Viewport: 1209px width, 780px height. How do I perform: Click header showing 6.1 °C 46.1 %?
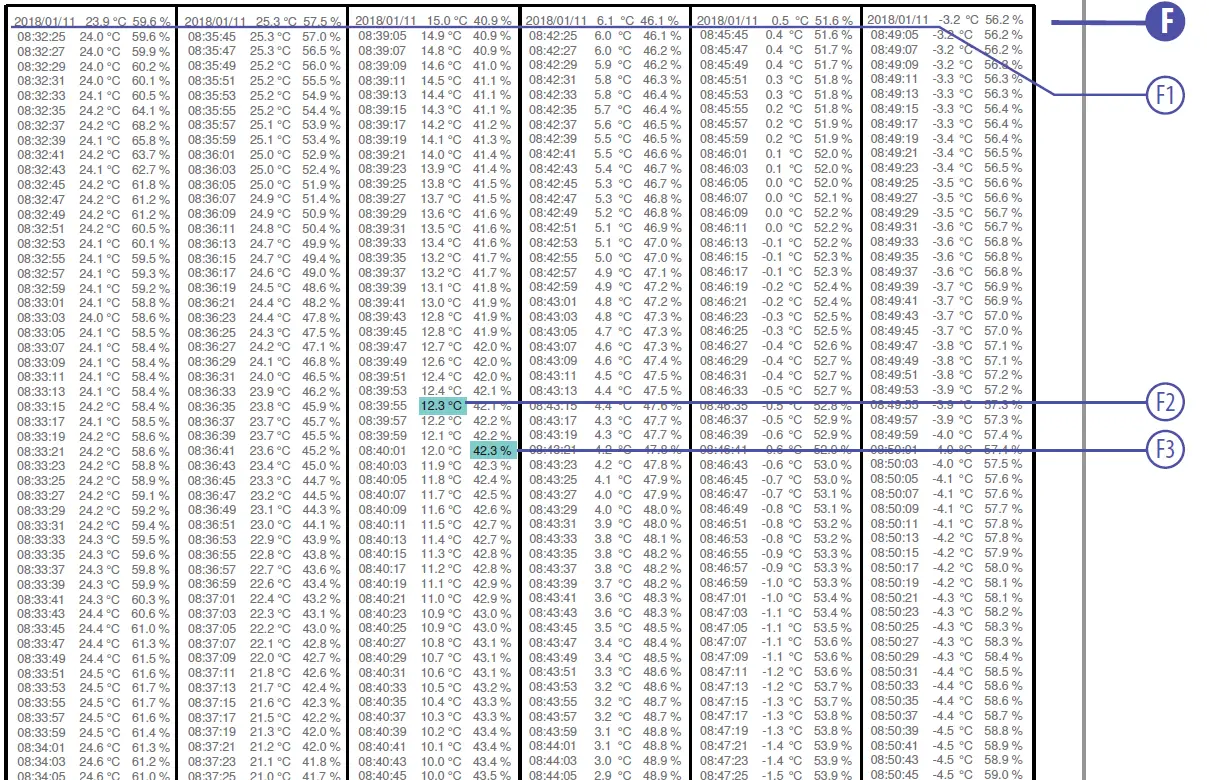[x=604, y=20]
